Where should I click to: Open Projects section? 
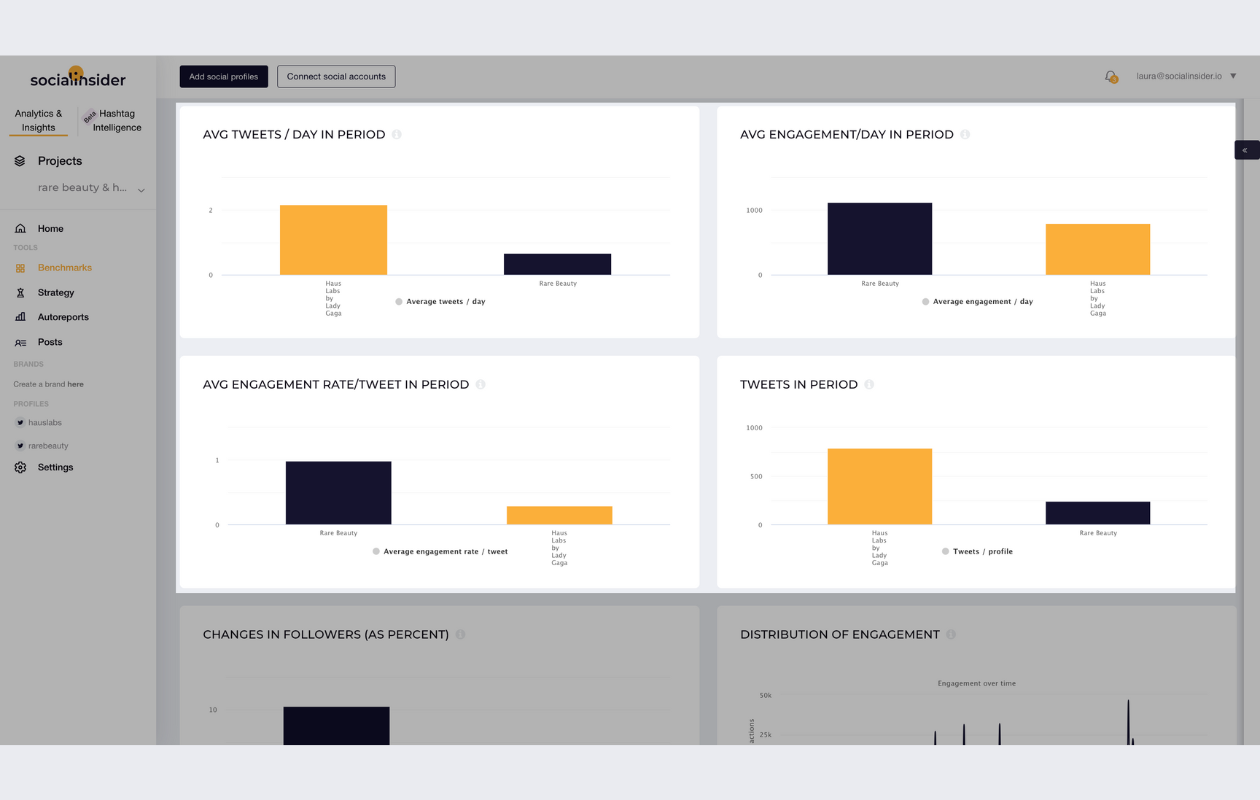point(60,161)
